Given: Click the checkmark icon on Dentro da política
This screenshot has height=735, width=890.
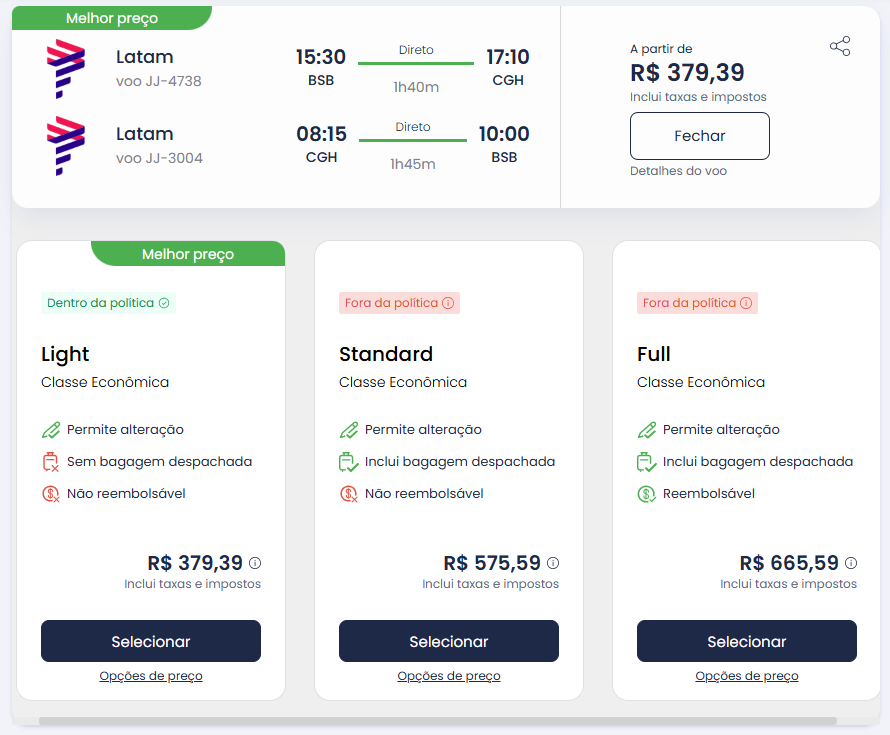Looking at the screenshot, I should pos(164,303).
